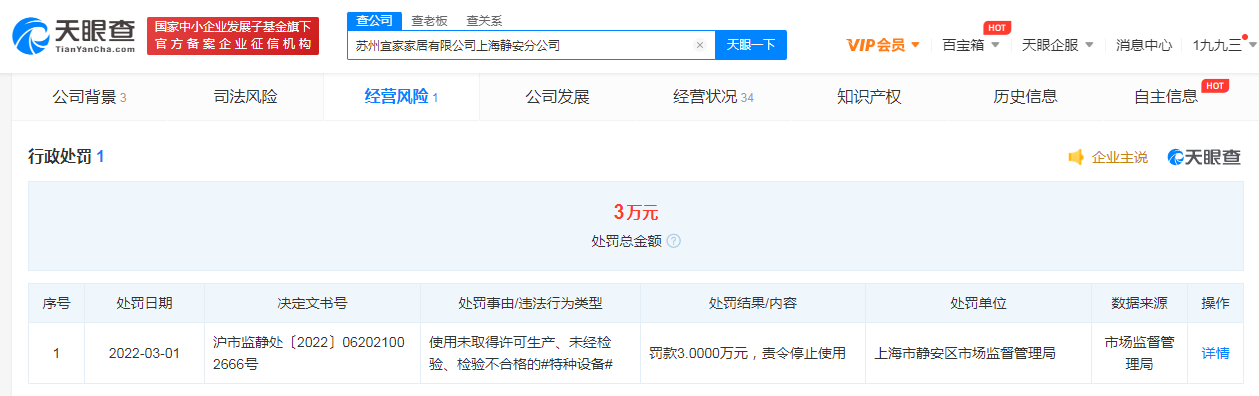Click the red official credit agency banner
This screenshot has width=1259, height=396.
pos(233,36)
